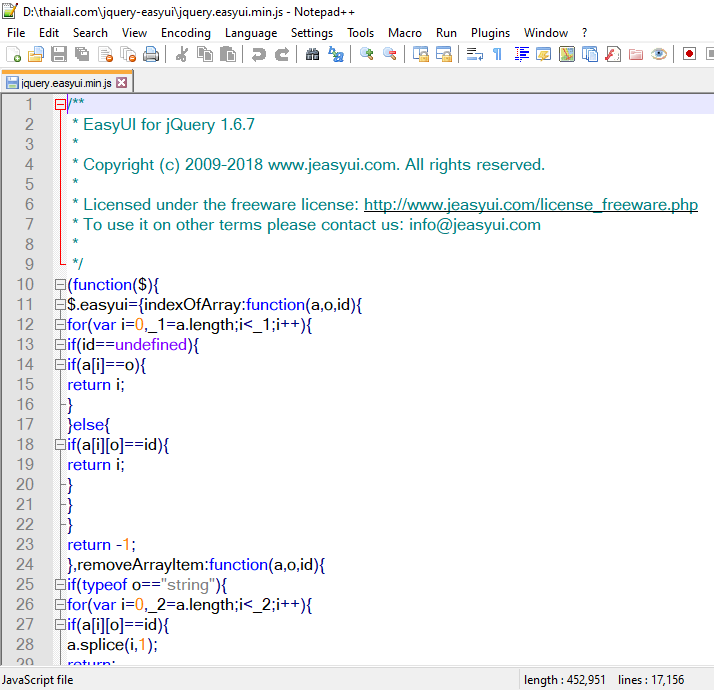The width and height of the screenshot is (714, 690).
Task: Open the Plugins menu
Action: [490, 32]
